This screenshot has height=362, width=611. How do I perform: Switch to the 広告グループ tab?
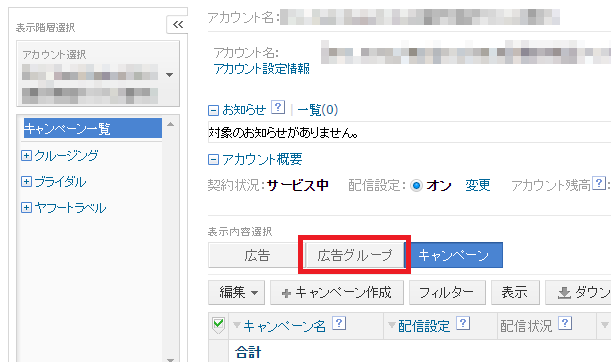click(x=354, y=255)
